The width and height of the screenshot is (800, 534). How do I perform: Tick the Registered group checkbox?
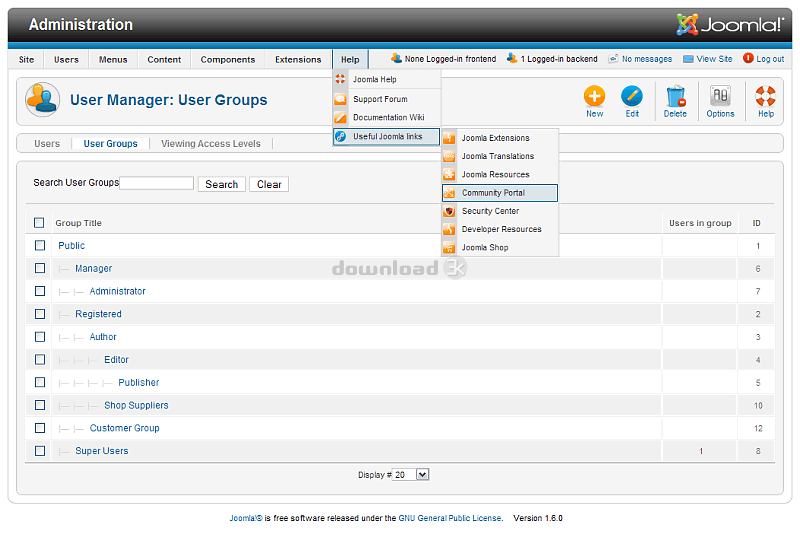pos(40,314)
